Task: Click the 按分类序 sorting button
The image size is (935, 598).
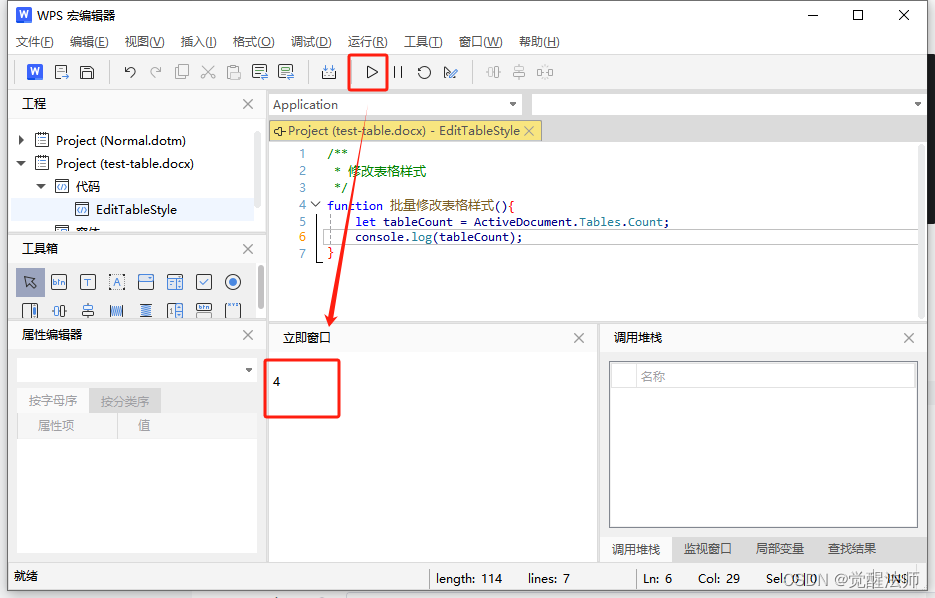Action: pos(124,399)
